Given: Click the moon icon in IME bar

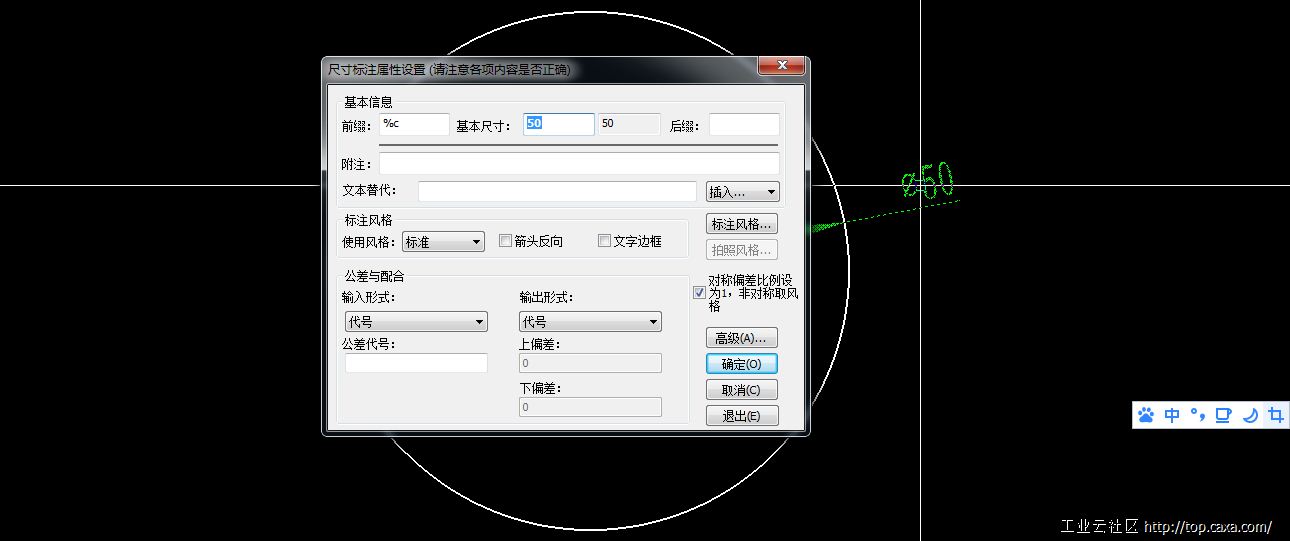Looking at the screenshot, I should pos(1250,415).
